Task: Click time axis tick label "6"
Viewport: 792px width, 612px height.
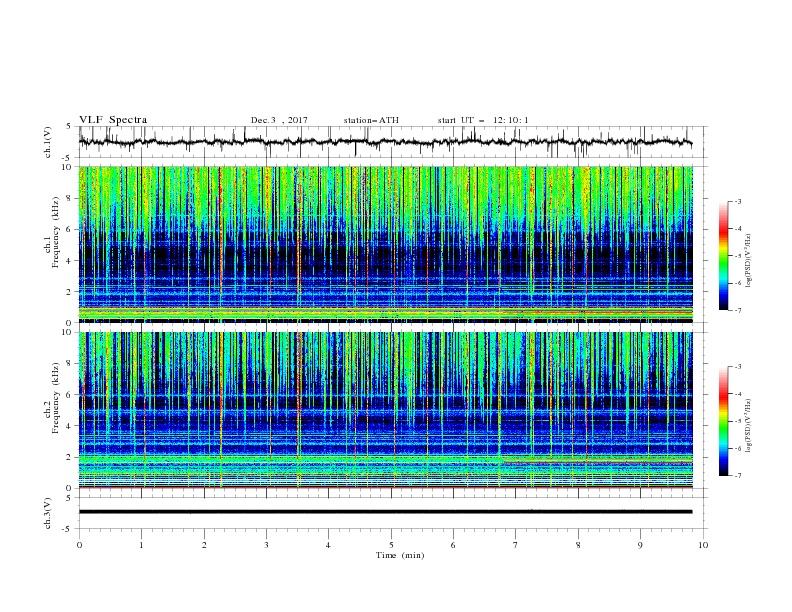Action: coord(454,545)
